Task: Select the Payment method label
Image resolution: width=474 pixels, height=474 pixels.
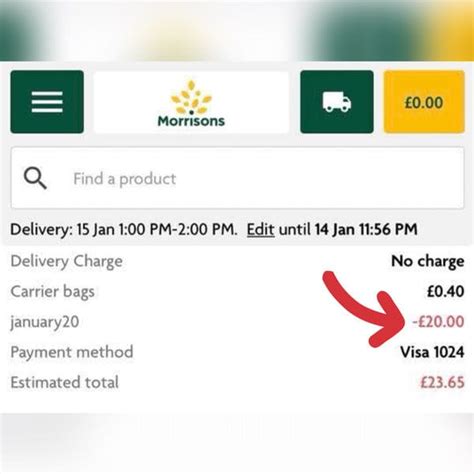Action: click(72, 352)
